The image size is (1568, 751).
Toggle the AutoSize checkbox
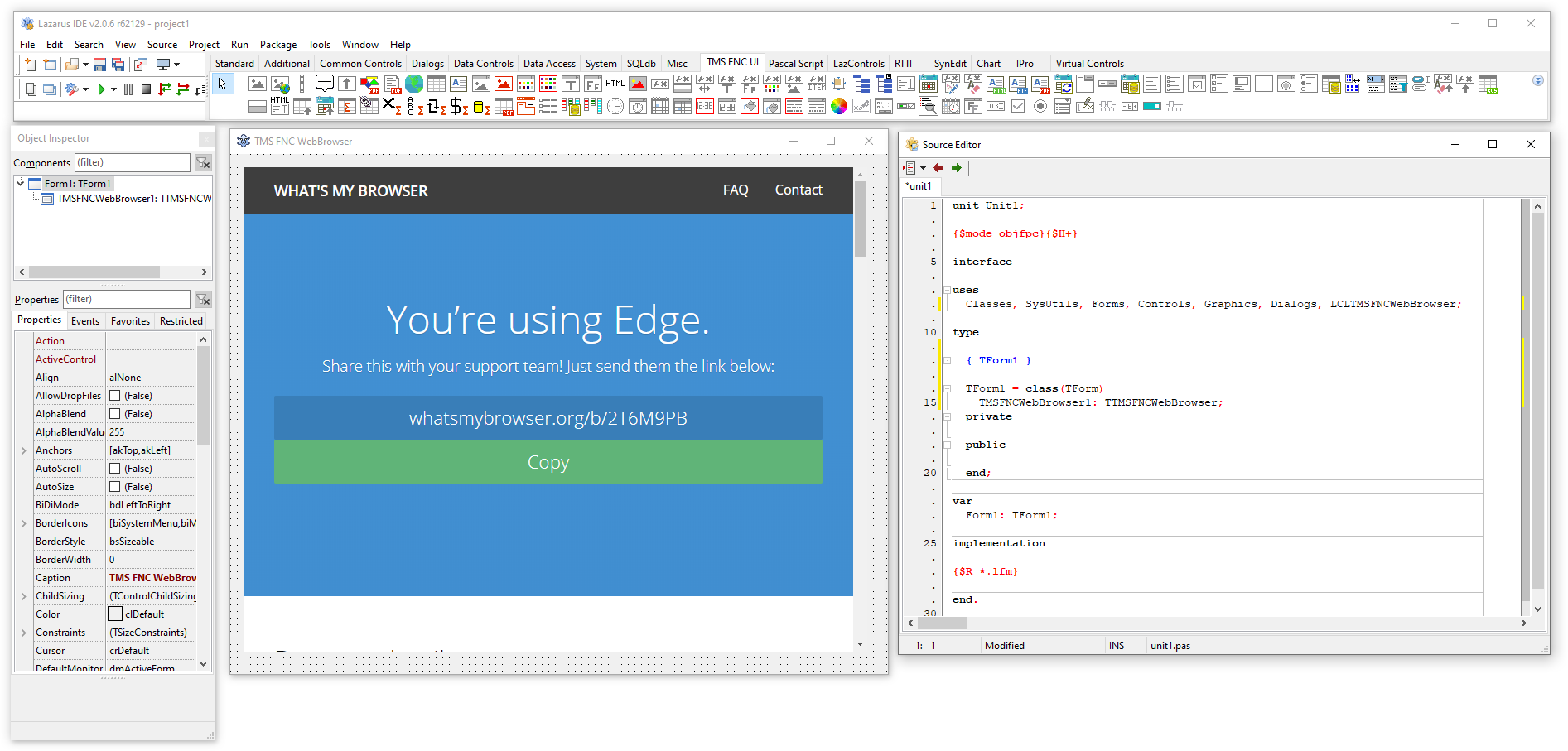115,487
